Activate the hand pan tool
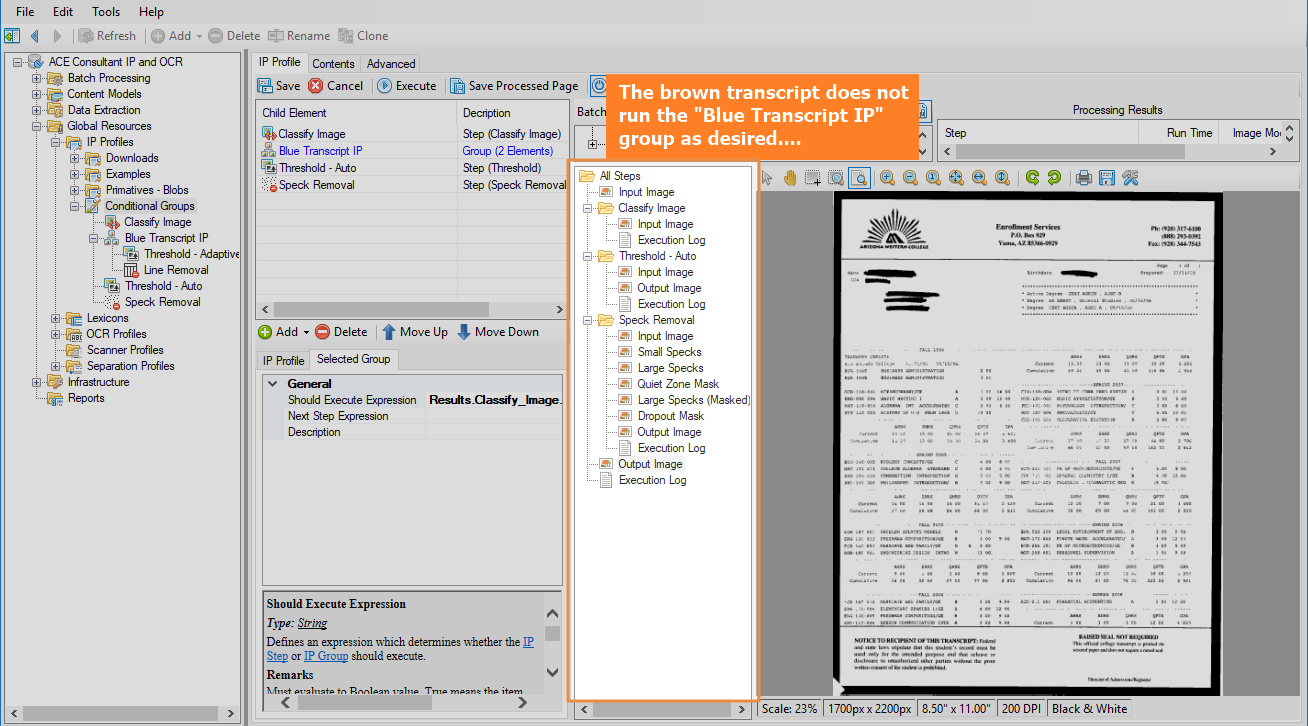 790,178
